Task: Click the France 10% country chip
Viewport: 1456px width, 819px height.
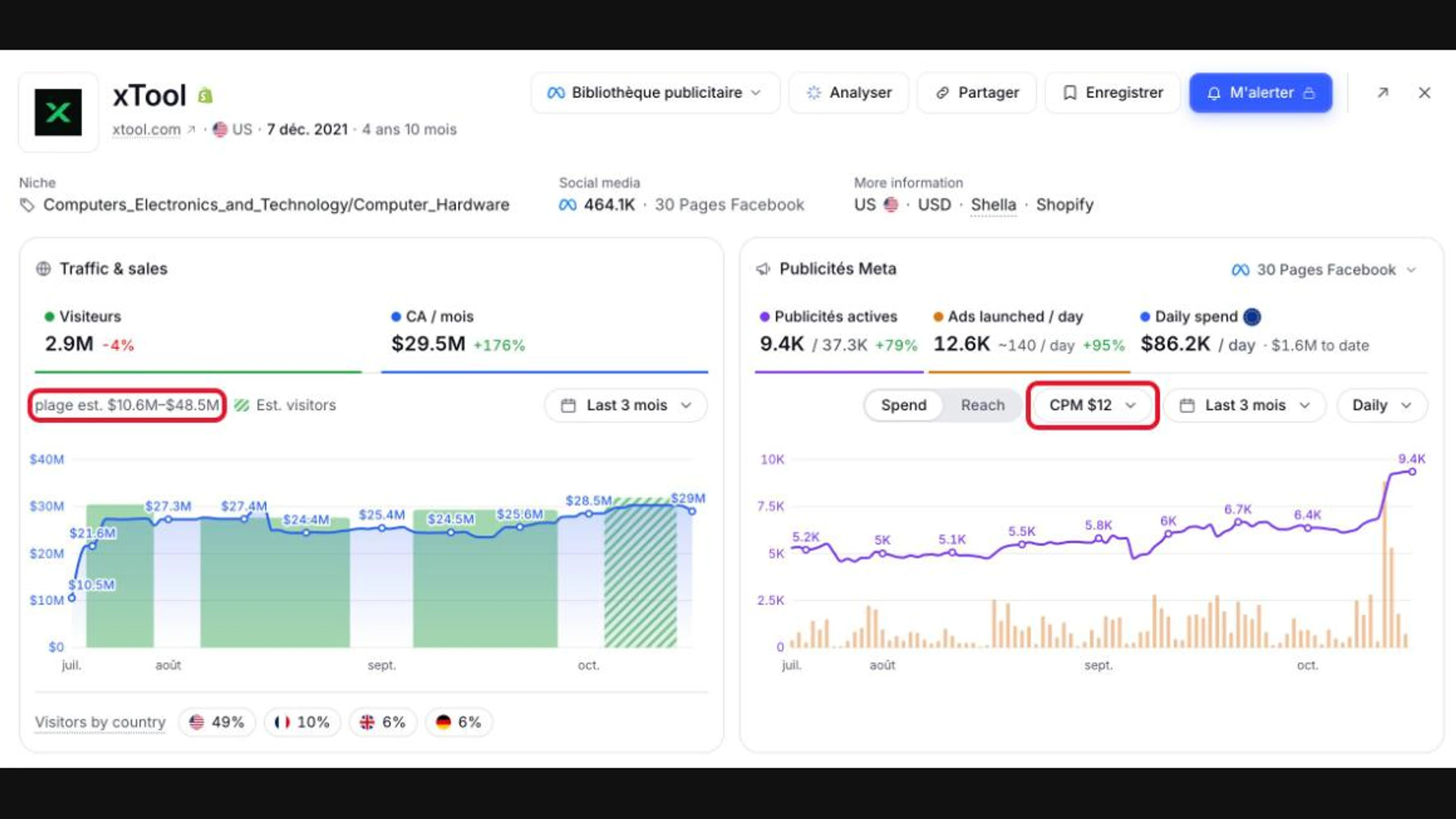Action: 303,722
